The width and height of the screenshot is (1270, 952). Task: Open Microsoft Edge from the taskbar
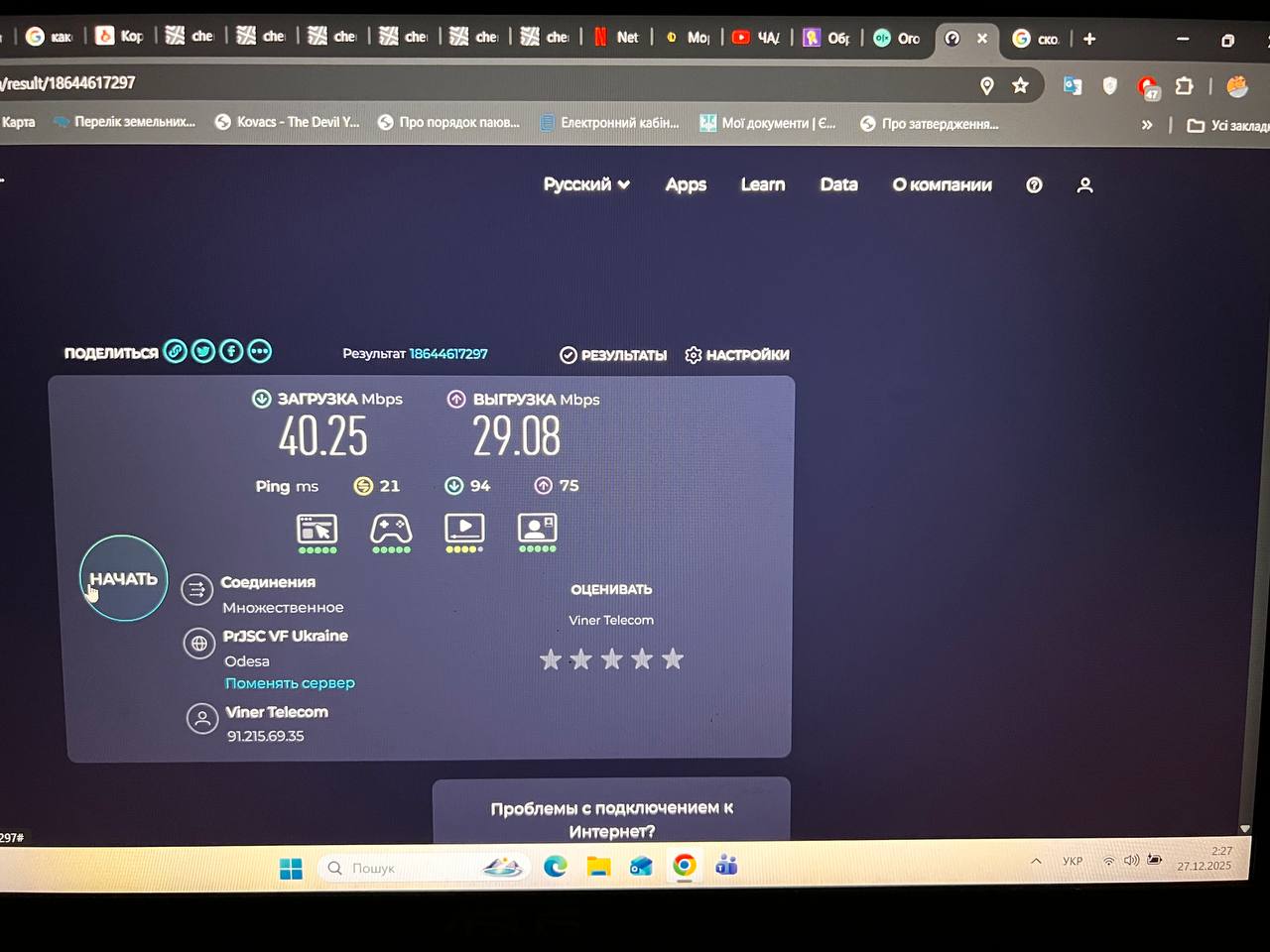coord(555,866)
